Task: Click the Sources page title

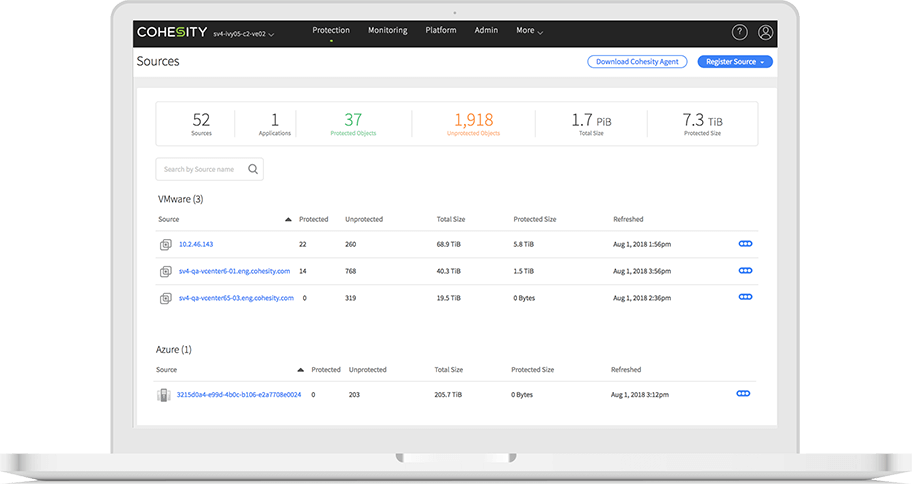Action: point(158,61)
